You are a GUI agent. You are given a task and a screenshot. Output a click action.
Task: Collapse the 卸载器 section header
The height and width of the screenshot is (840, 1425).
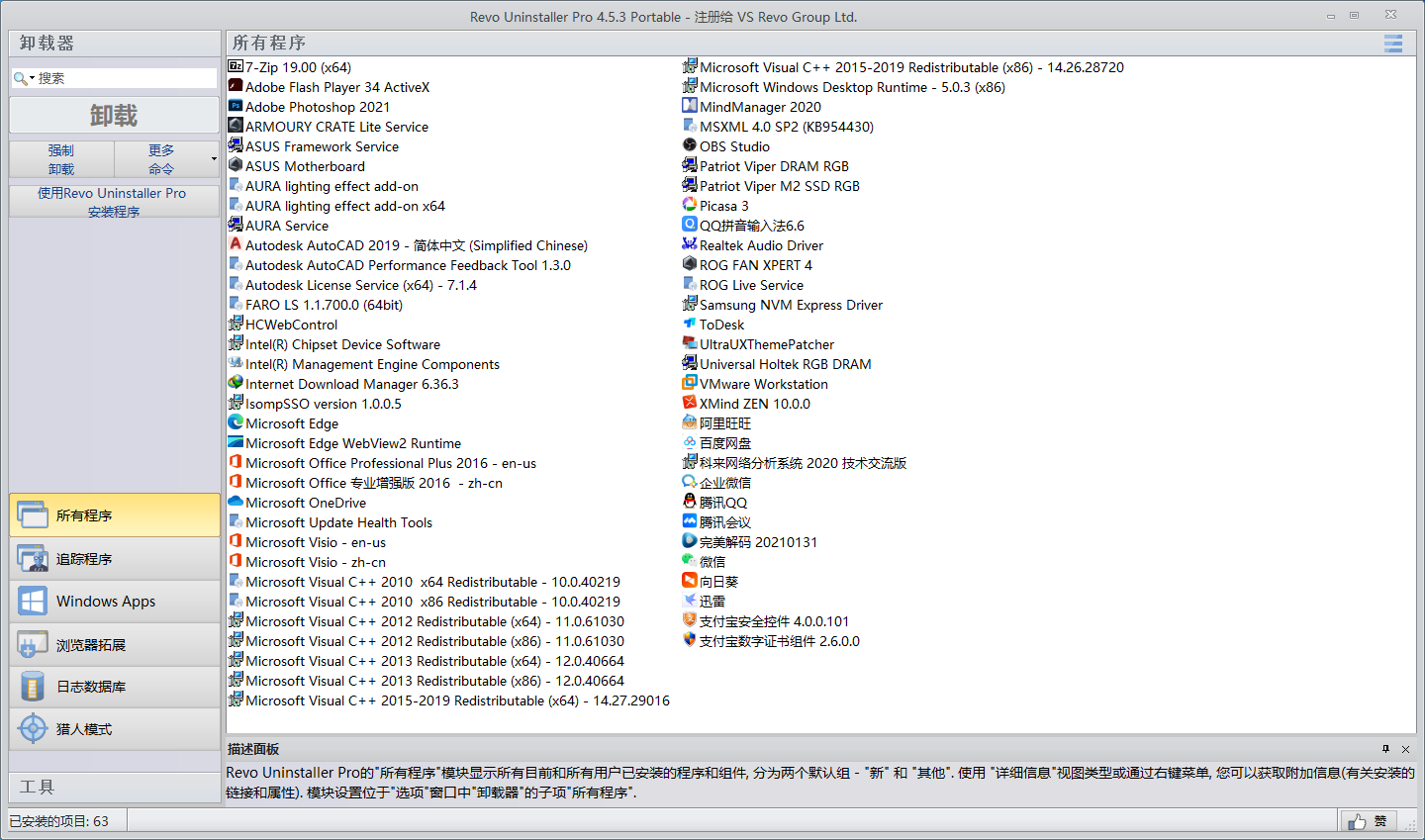click(115, 44)
